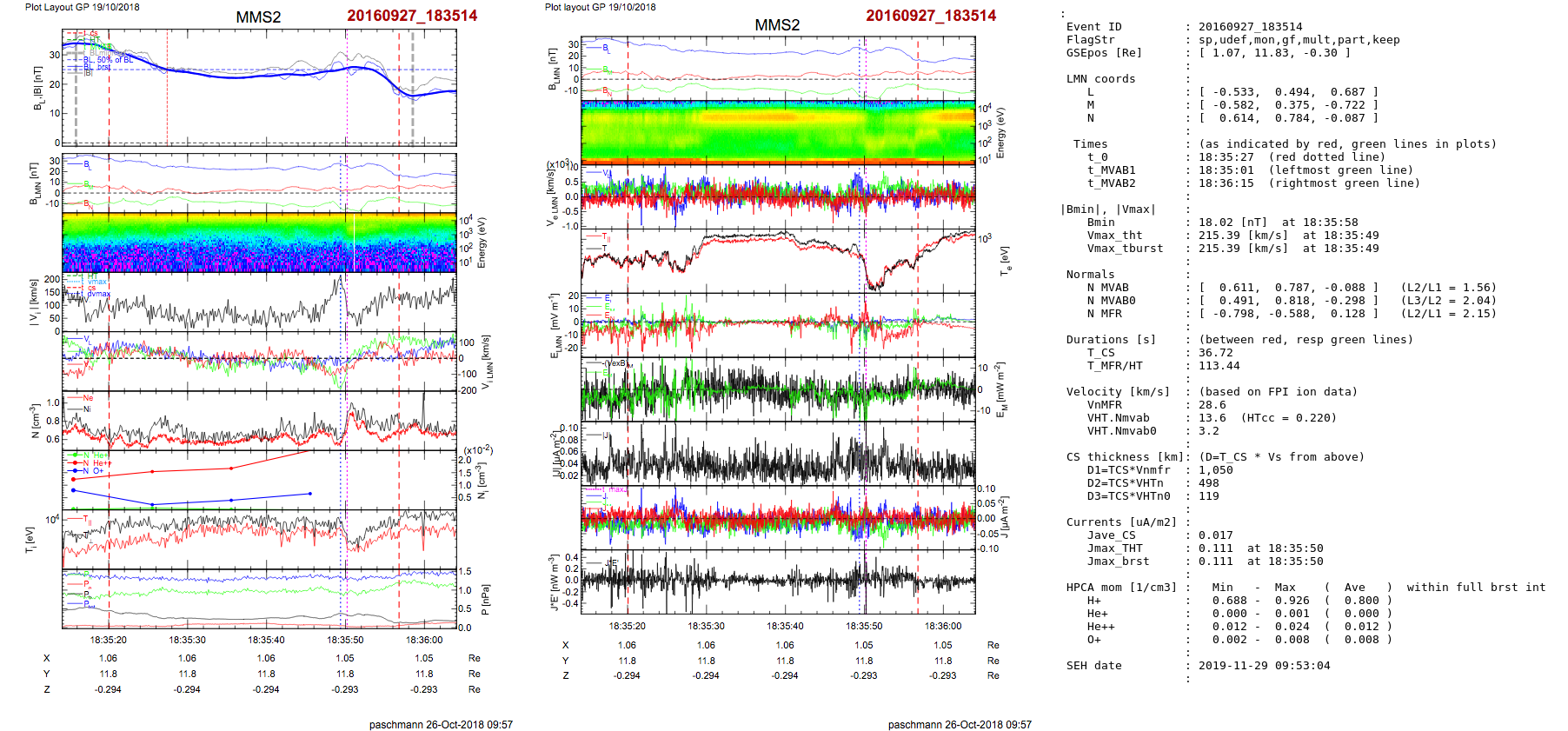Click the 'Currents [uA/m2]' heading
1568x731 pixels.
coord(1121,522)
